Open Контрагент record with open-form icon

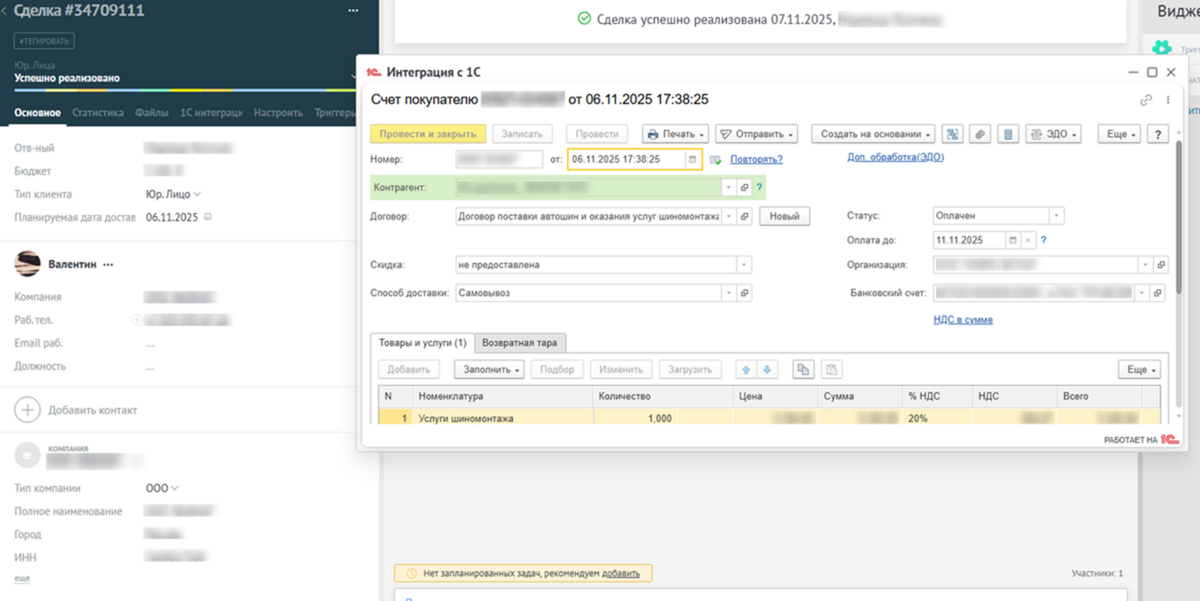click(x=744, y=187)
